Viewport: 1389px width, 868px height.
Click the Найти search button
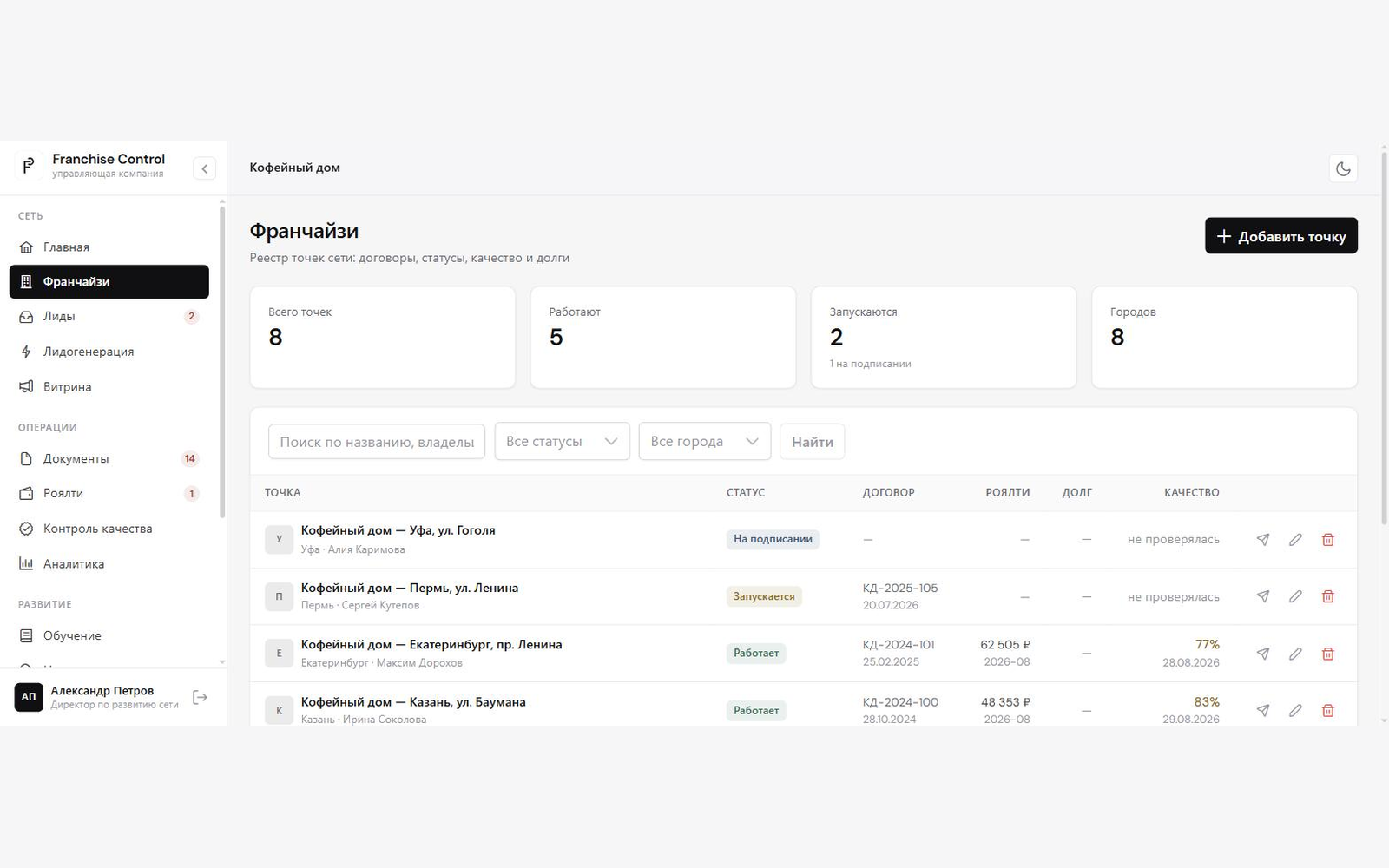click(813, 442)
